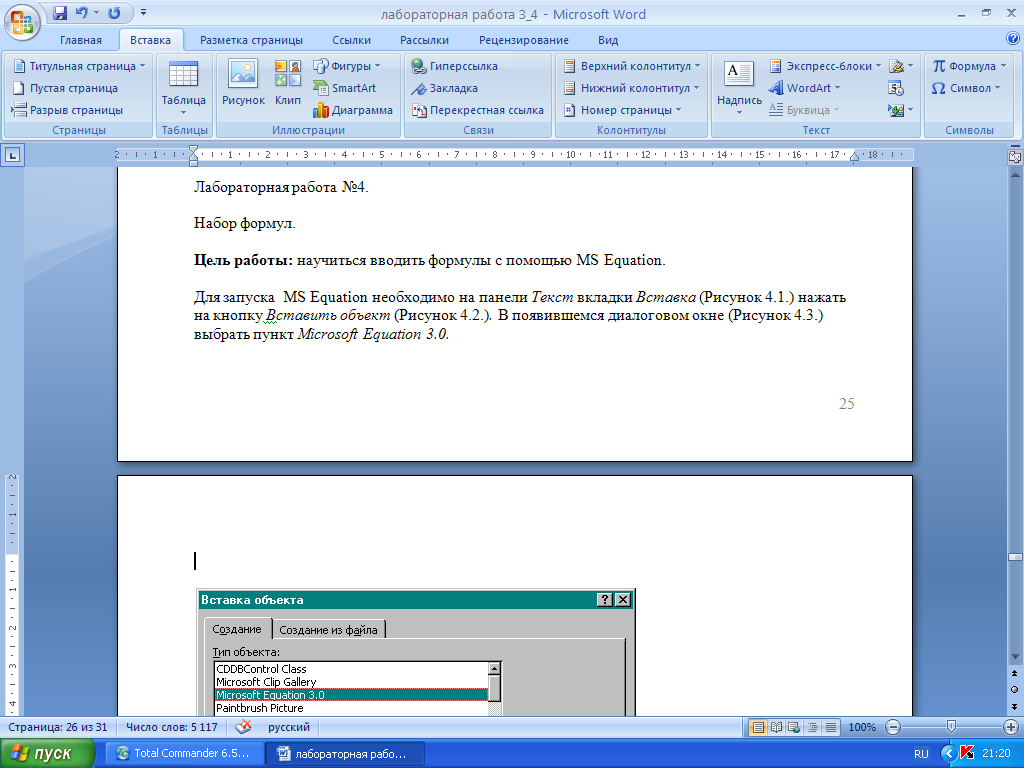
Task: Switch to the Рассылки tab
Action: coord(424,40)
